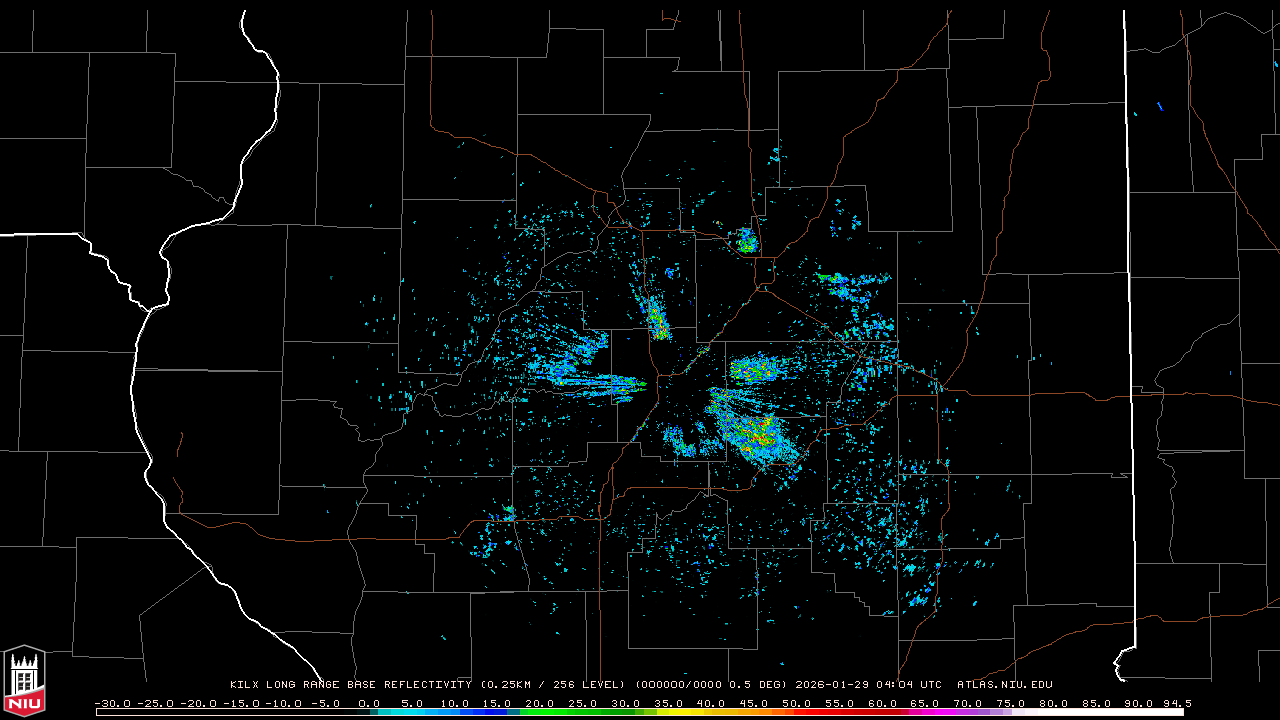The image size is (1280, 720).
Task: Click the "40.0" scale label
Action: 711,703
